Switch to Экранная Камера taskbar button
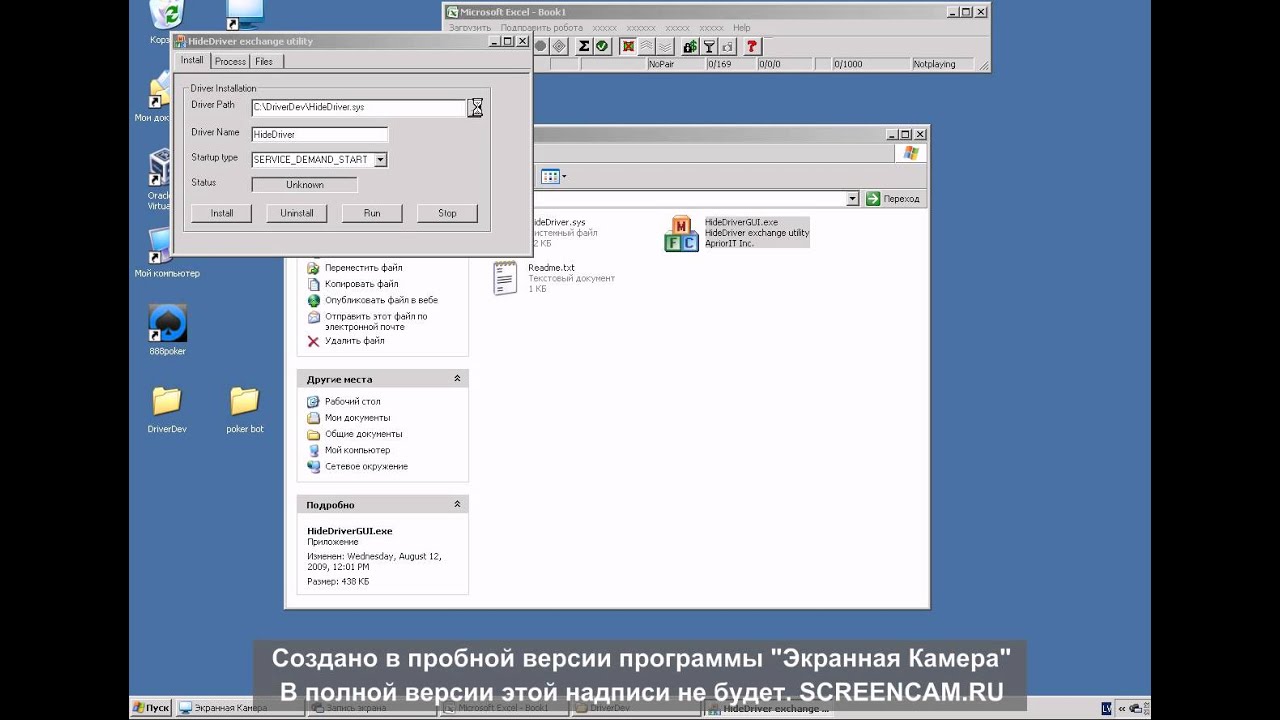Viewport: 1280px width, 720px height. pyautogui.click(x=239, y=708)
